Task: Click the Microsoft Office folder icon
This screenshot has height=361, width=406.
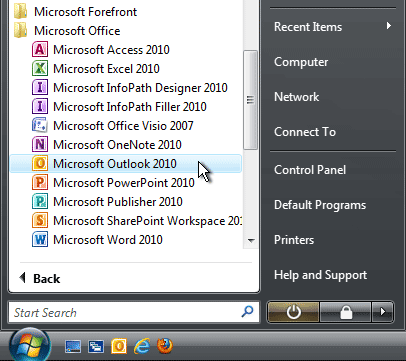Action: click(x=20, y=30)
